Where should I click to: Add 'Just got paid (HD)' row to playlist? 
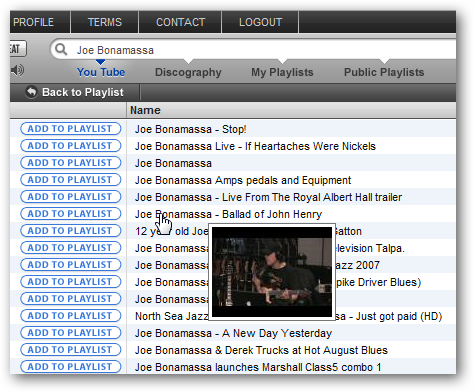pyautogui.click(x=70, y=316)
